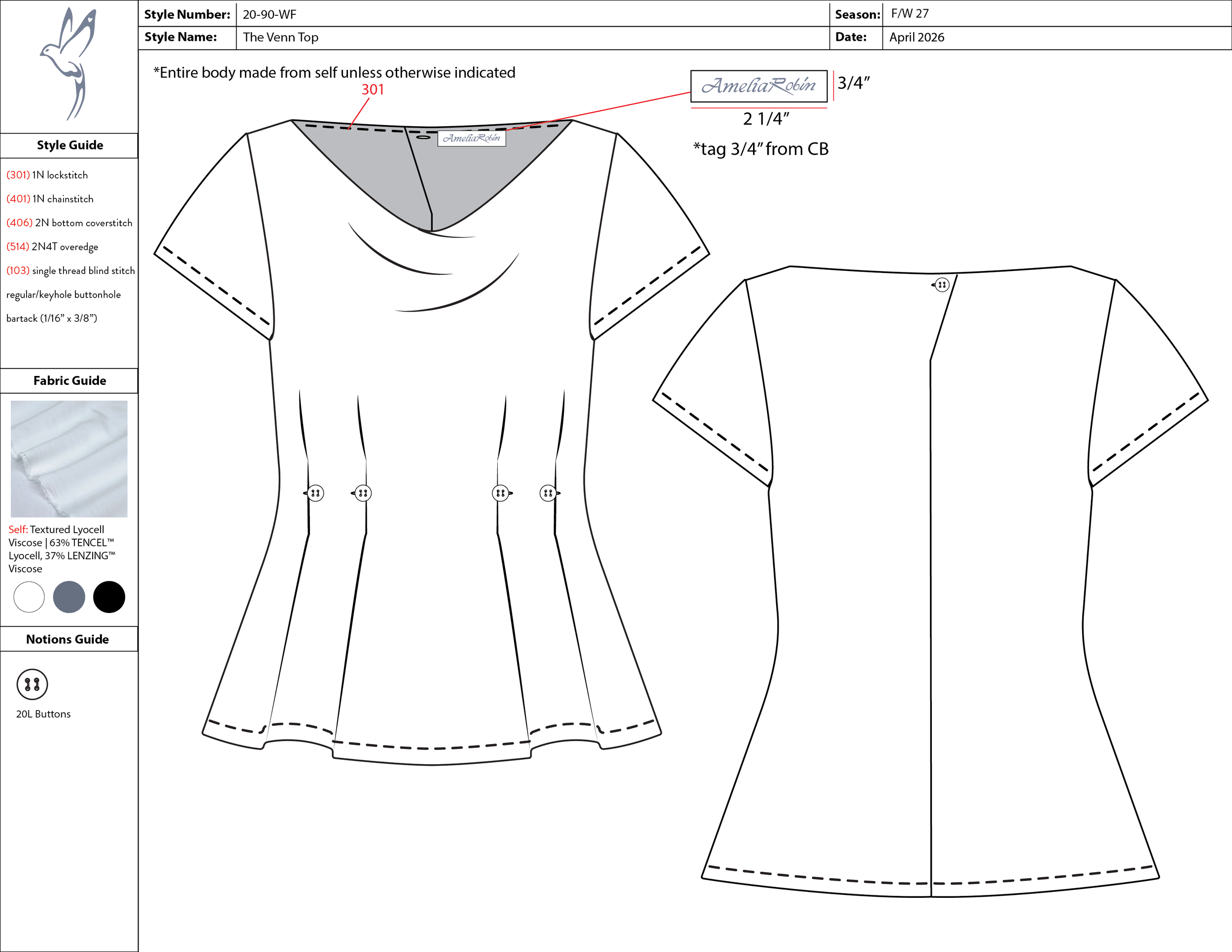Click the Date: label

coord(851,37)
